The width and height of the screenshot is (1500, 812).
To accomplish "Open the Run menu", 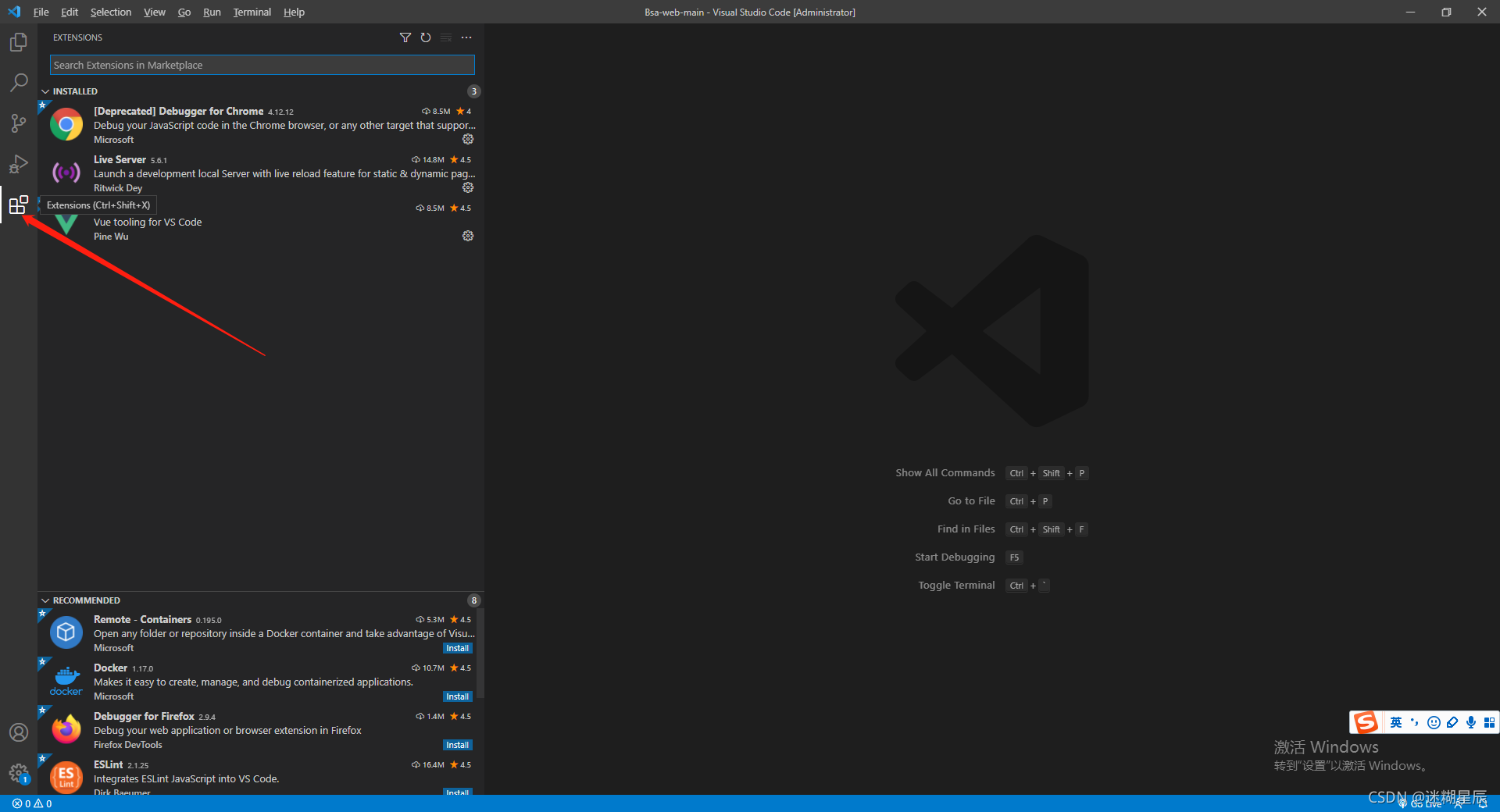I will pos(212,12).
